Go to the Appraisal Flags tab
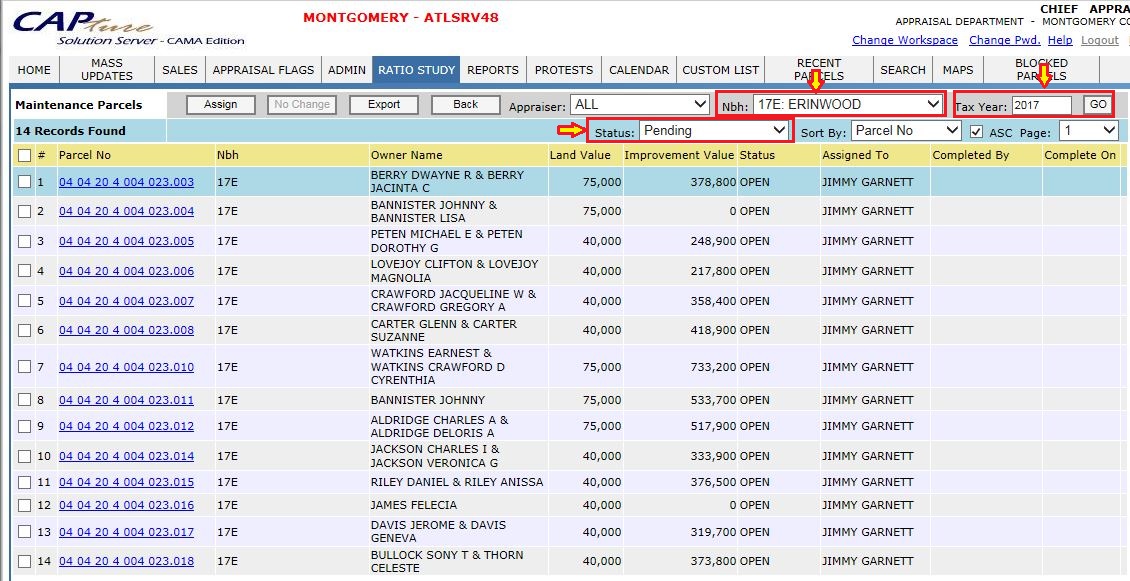The height and width of the screenshot is (581, 1130). [263, 70]
